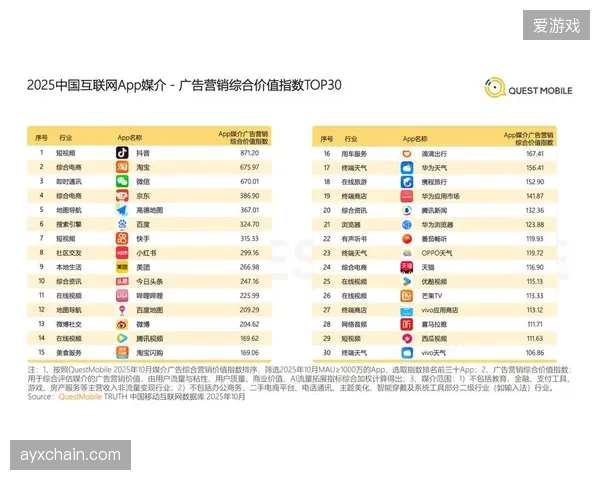The width and height of the screenshot is (600, 480).
Task: Click the industry label 网络音频
Action: 354,324
